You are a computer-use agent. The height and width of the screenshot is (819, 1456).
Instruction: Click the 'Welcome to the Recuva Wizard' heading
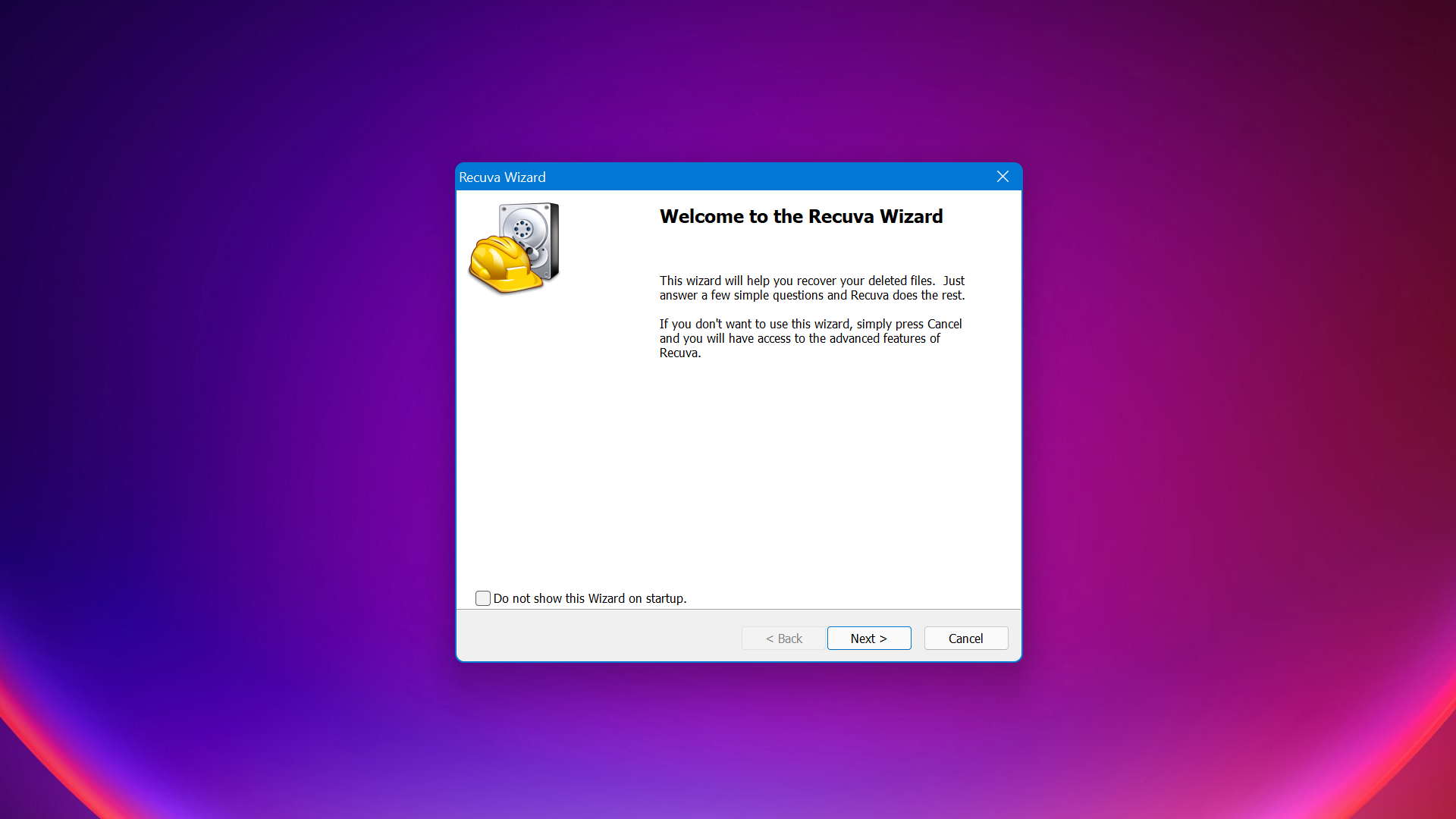point(801,217)
